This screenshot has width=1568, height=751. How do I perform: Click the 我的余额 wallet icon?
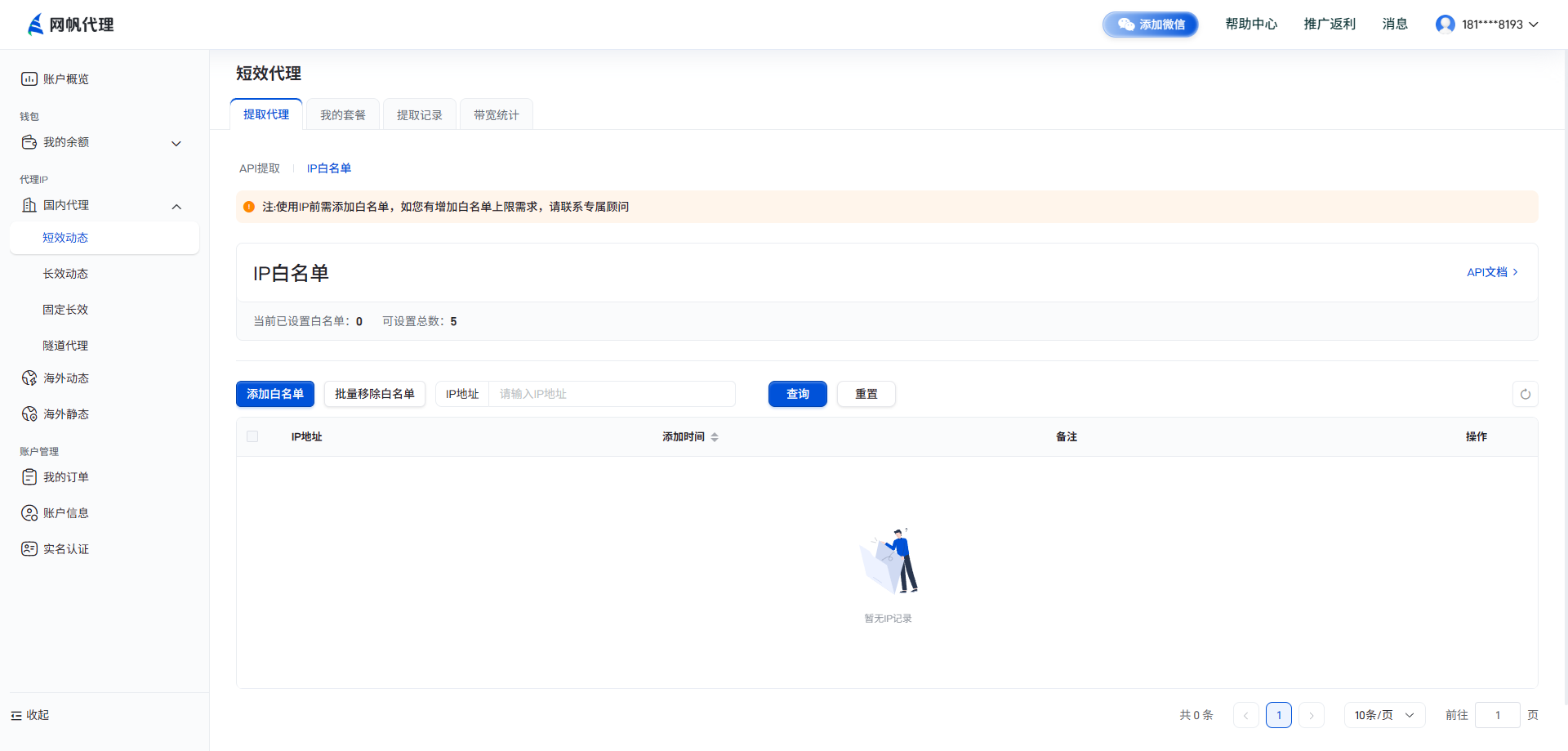[29, 142]
